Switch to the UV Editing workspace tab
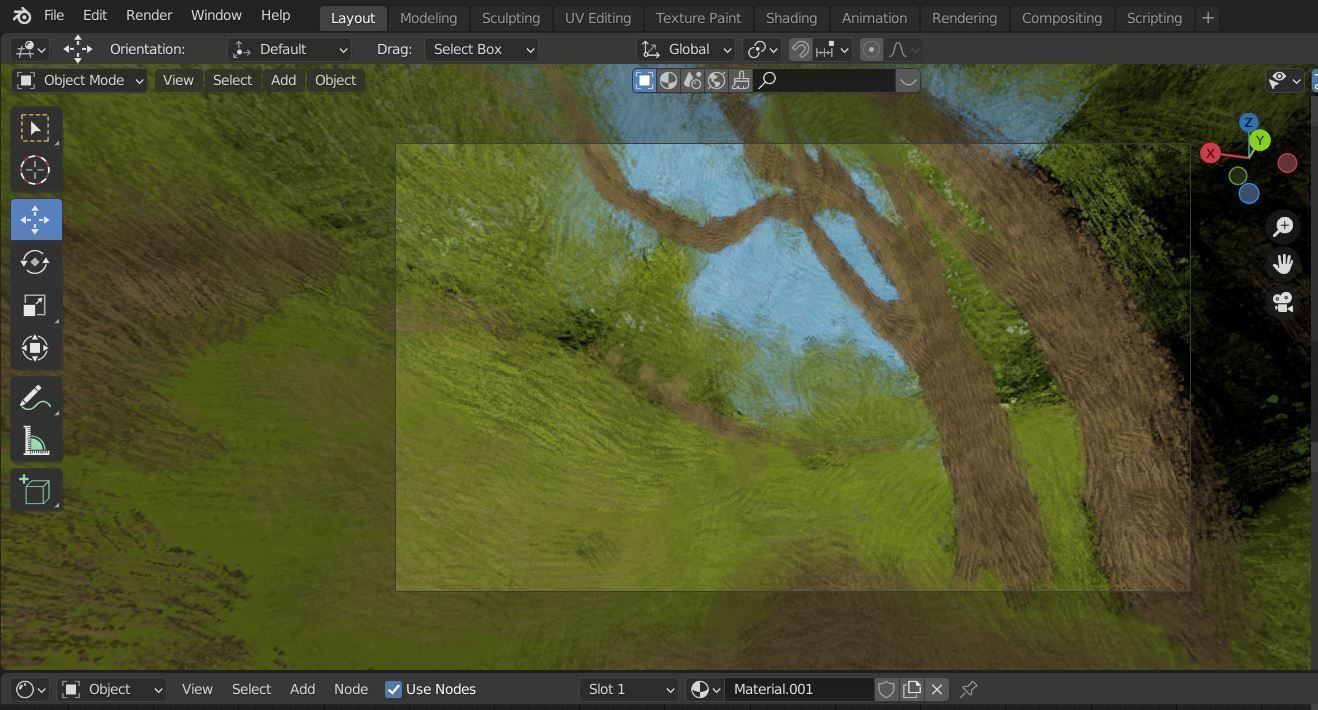This screenshot has height=710, width=1318. pos(598,18)
